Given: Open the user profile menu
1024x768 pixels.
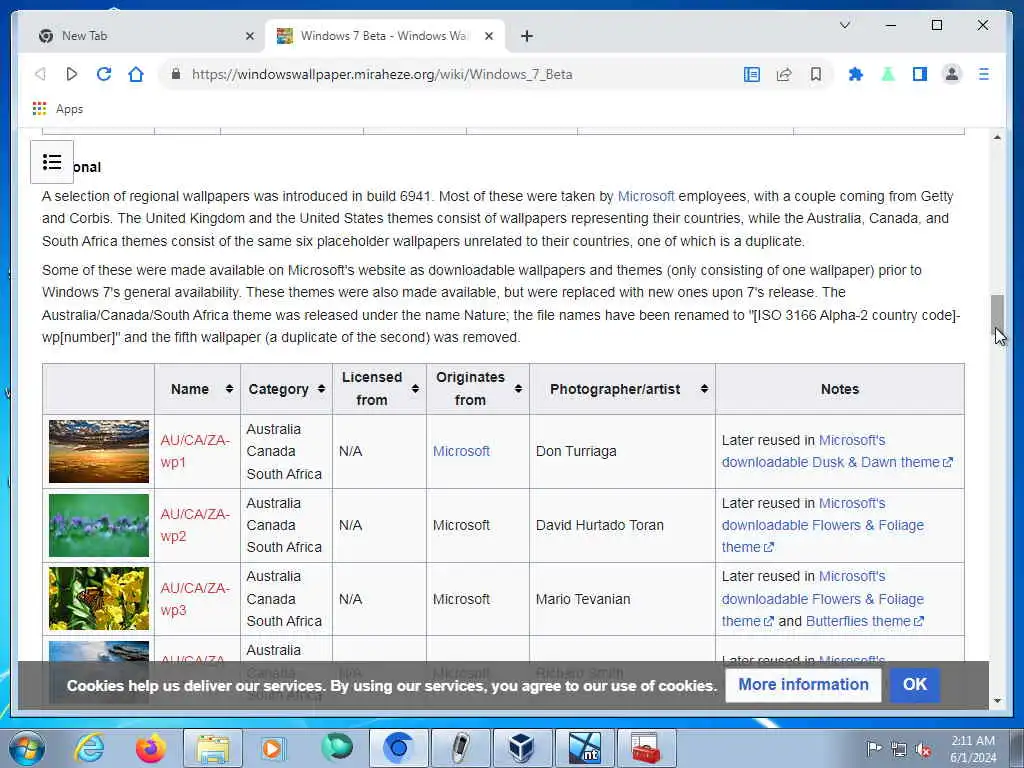Looking at the screenshot, I should [952, 74].
